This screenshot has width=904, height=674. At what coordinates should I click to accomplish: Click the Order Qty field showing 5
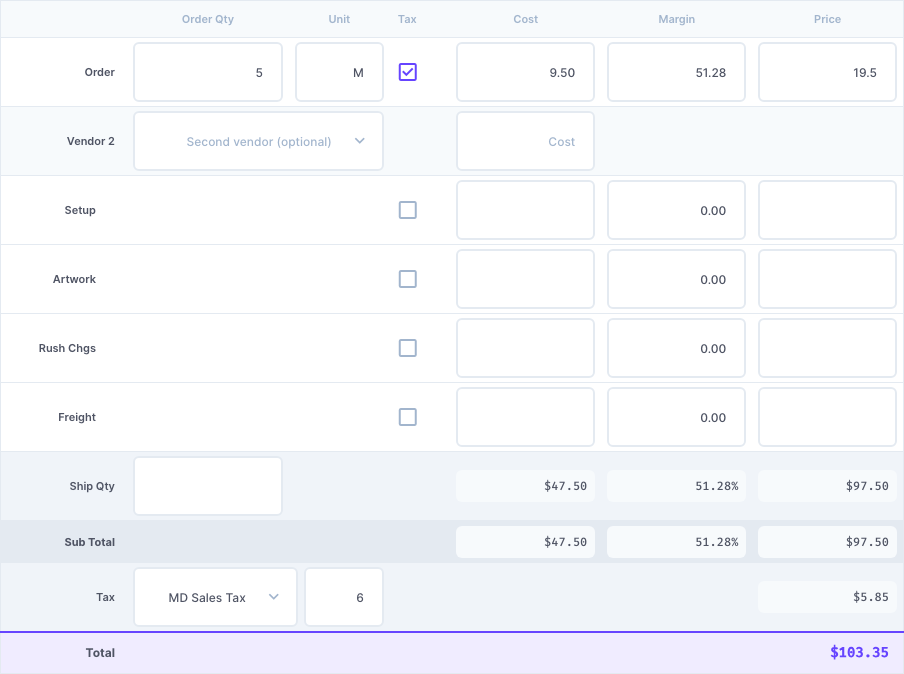coord(208,72)
